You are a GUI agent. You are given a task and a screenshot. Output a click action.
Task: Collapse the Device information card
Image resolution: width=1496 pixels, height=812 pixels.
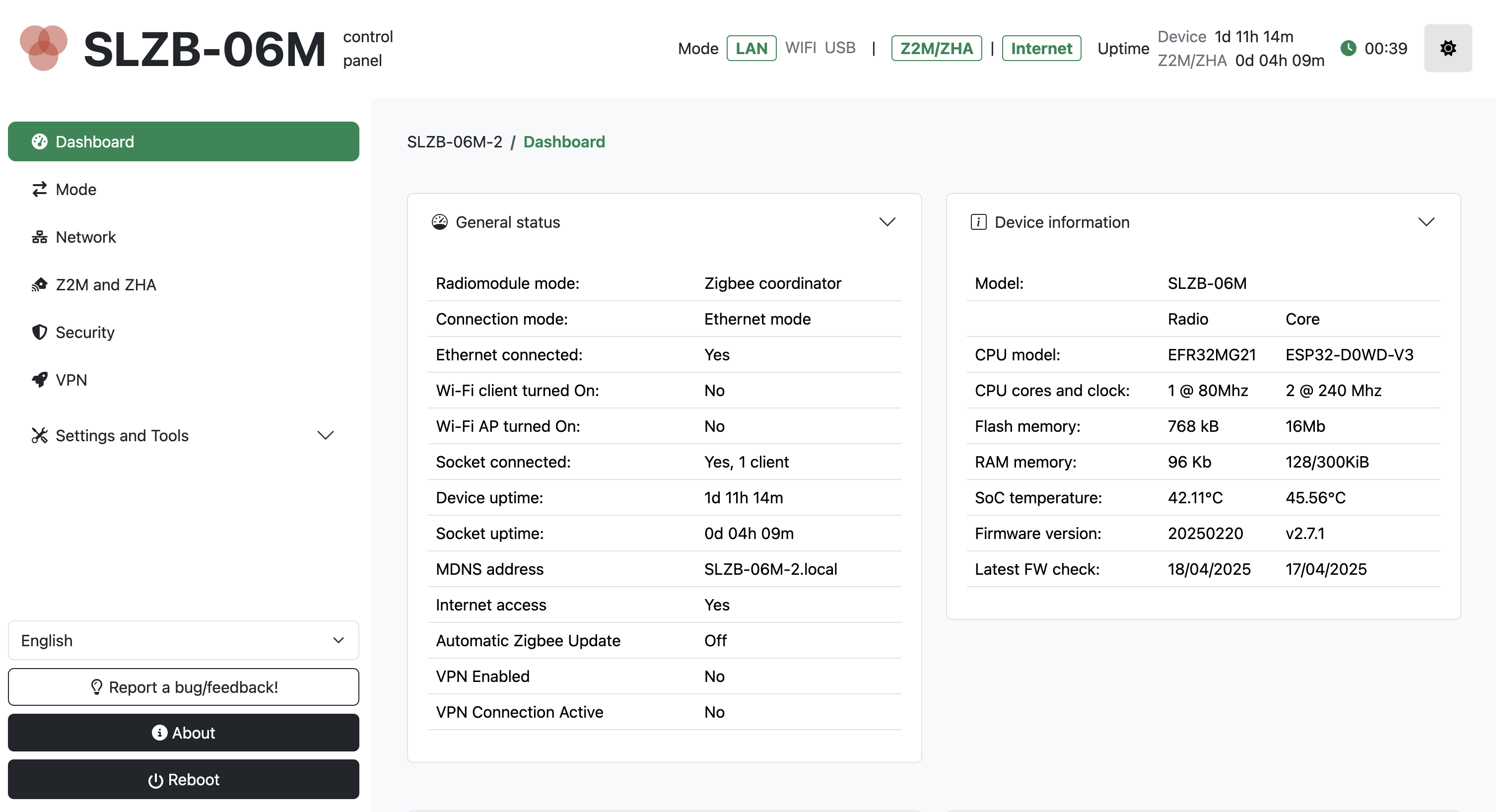pos(1427,222)
